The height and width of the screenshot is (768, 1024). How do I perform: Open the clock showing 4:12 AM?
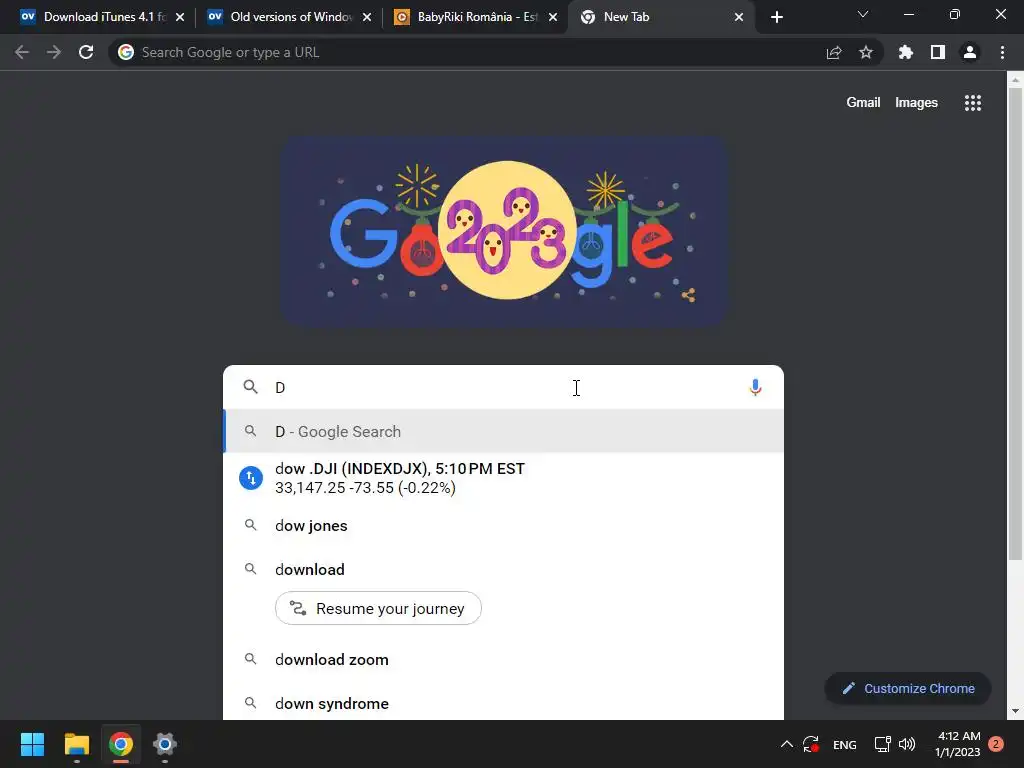pyautogui.click(x=958, y=744)
